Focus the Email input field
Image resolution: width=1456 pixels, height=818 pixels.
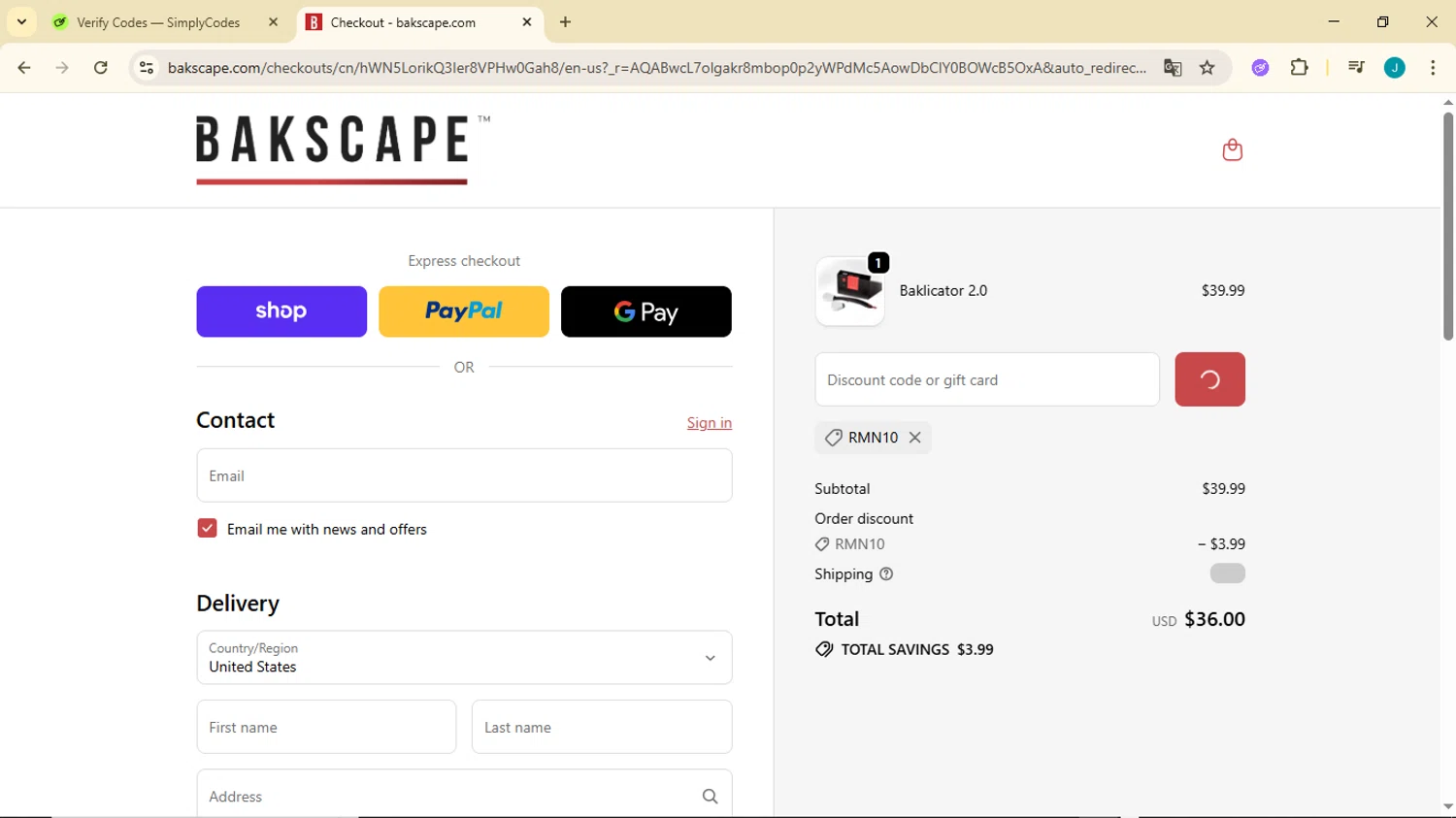tap(464, 475)
